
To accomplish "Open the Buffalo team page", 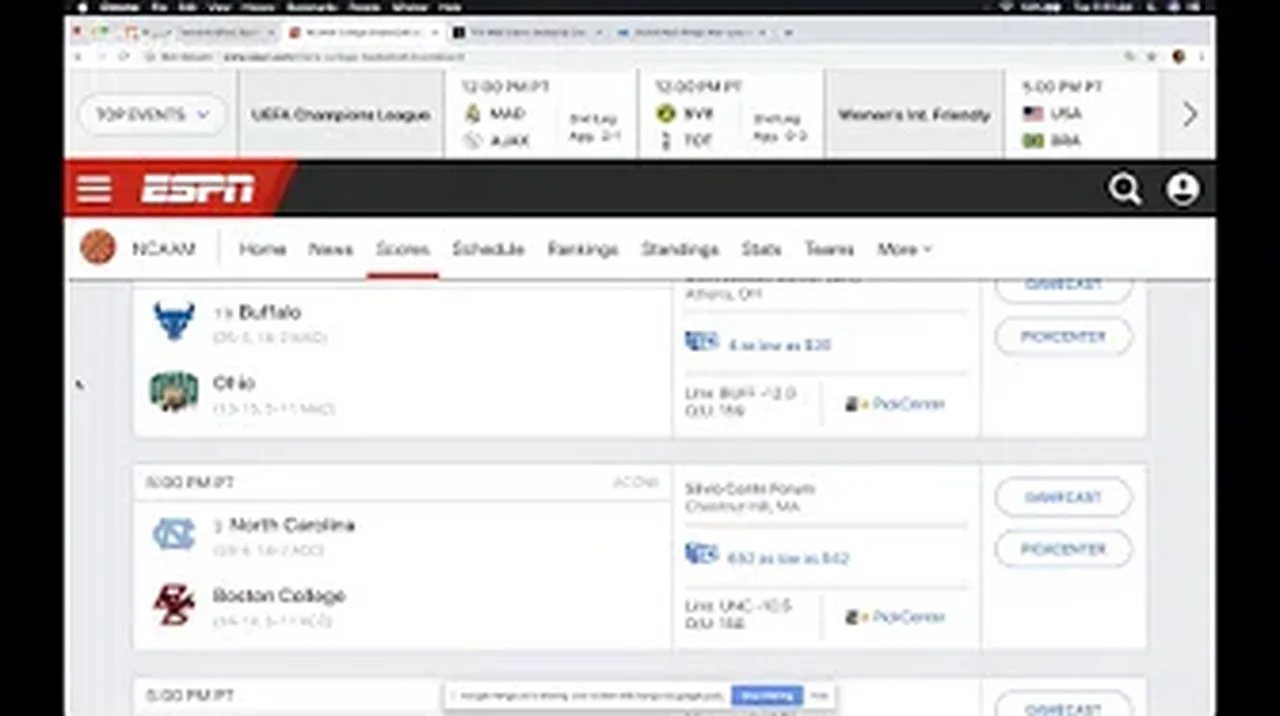I will (269, 312).
